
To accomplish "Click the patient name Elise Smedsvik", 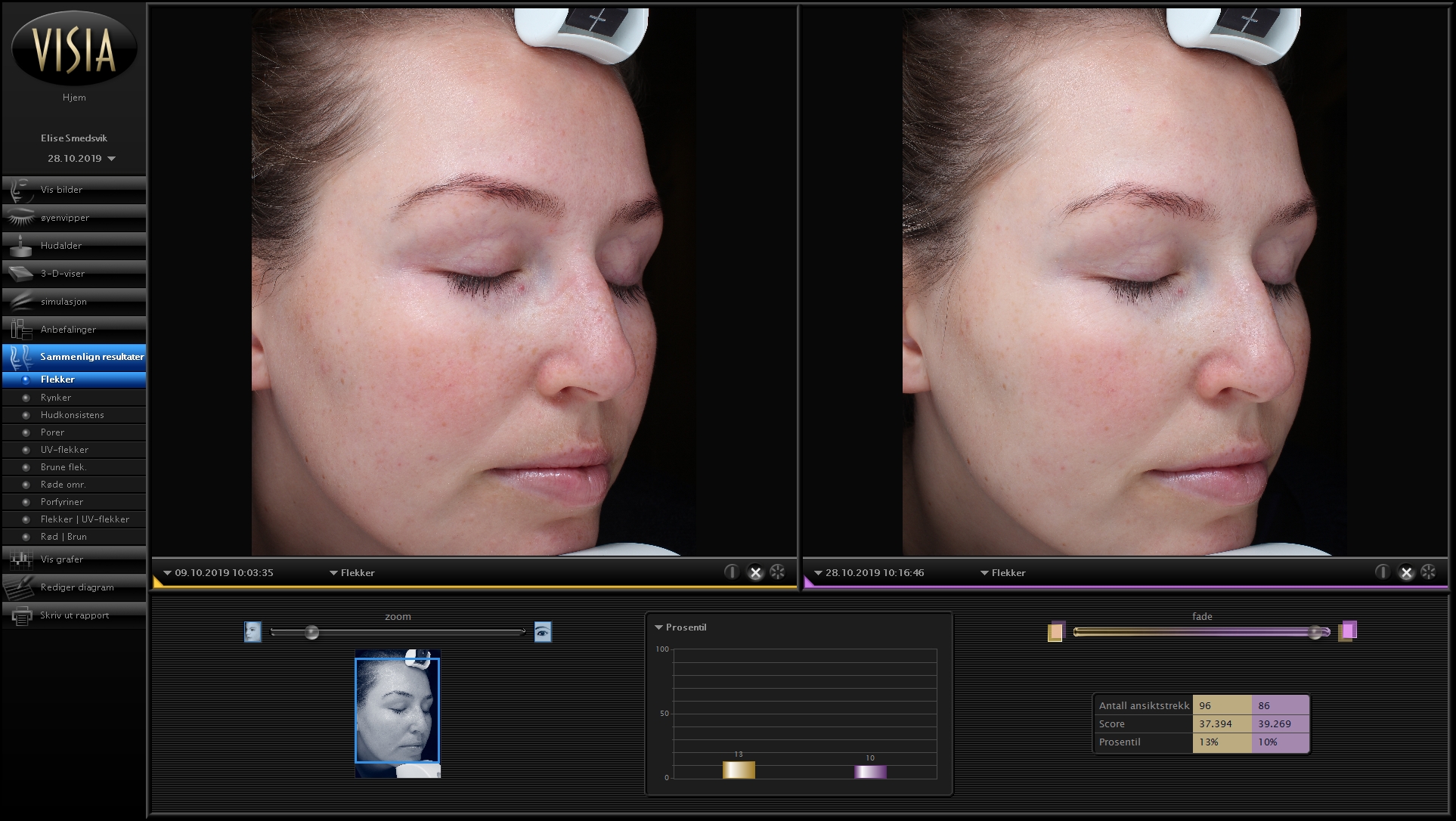I will (x=74, y=138).
